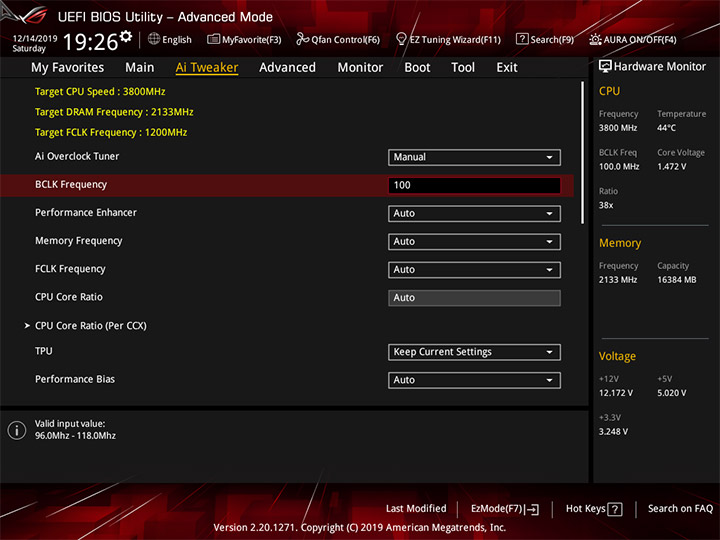Click the AURA ON/OFF light icon
The height and width of the screenshot is (540, 720).
click(595, 39)
